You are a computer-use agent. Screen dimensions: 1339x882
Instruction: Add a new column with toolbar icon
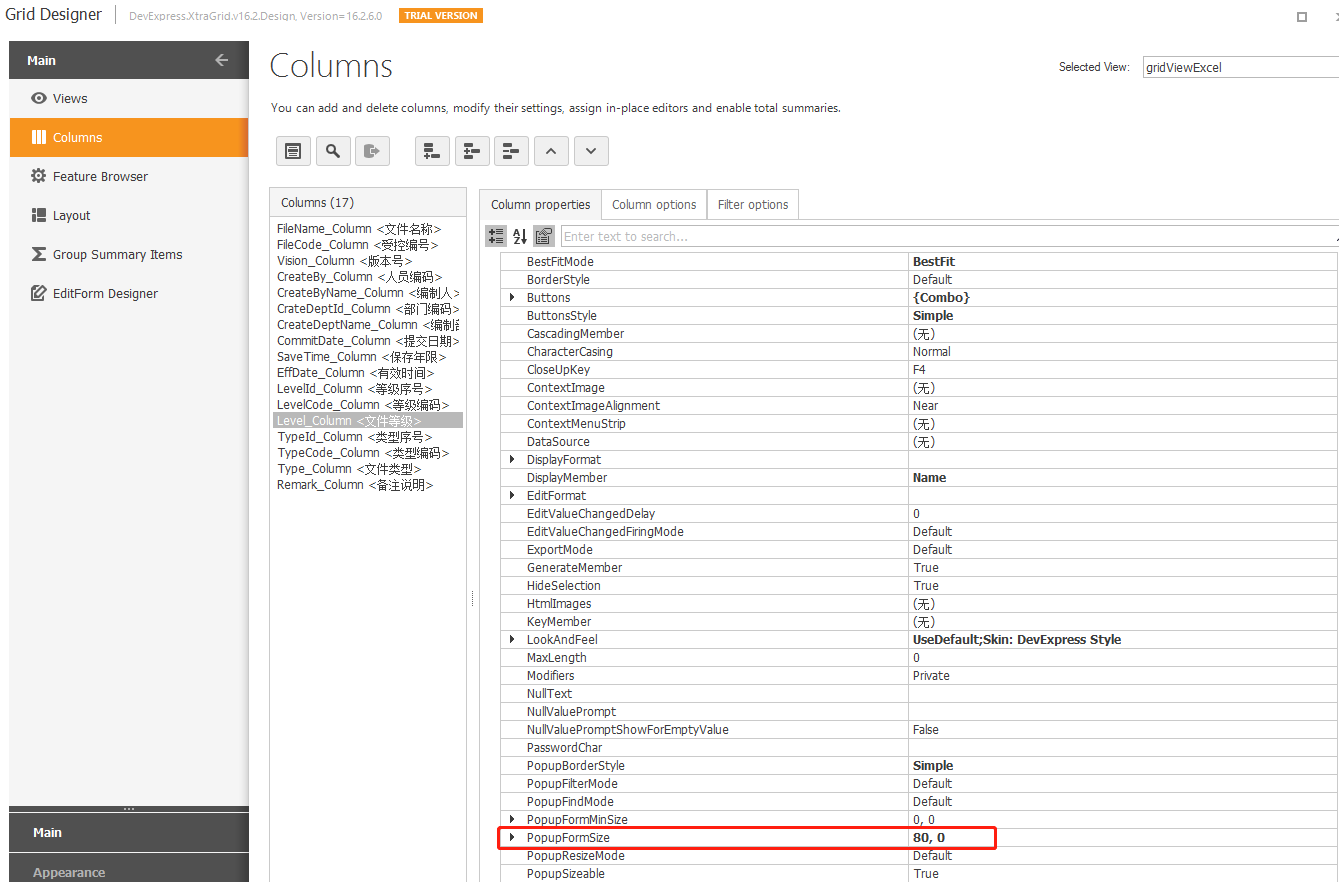point(432,150)
